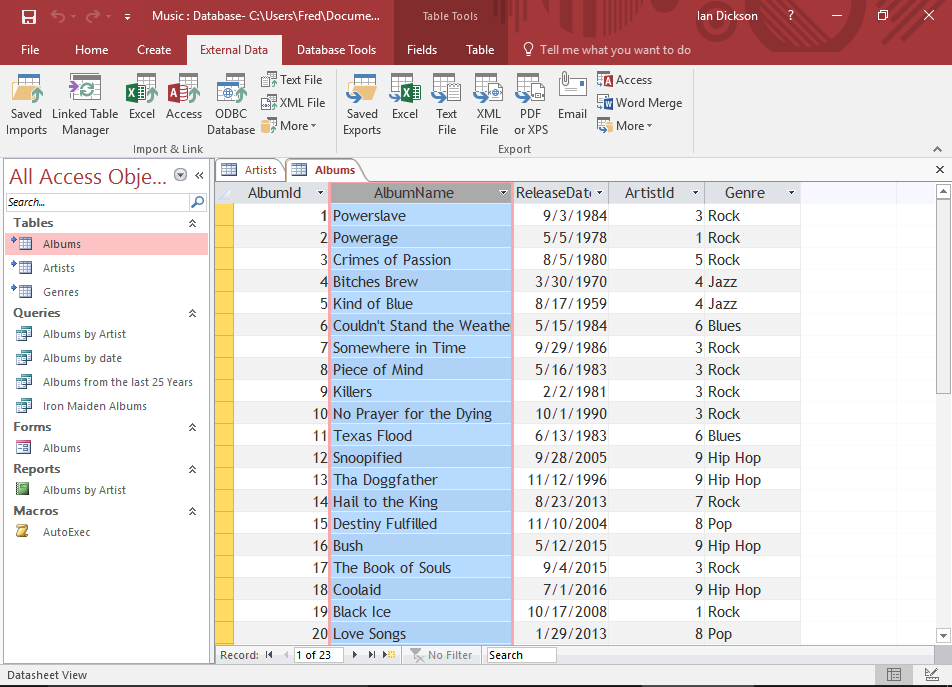Import a Text File
The image size is (952, 687).
click(x=293, y=79)
